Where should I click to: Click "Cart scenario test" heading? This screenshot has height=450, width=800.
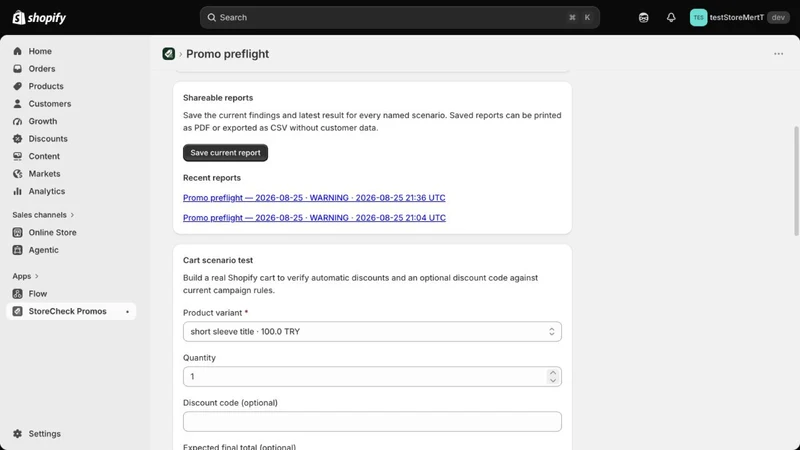[x=218, y=260]
